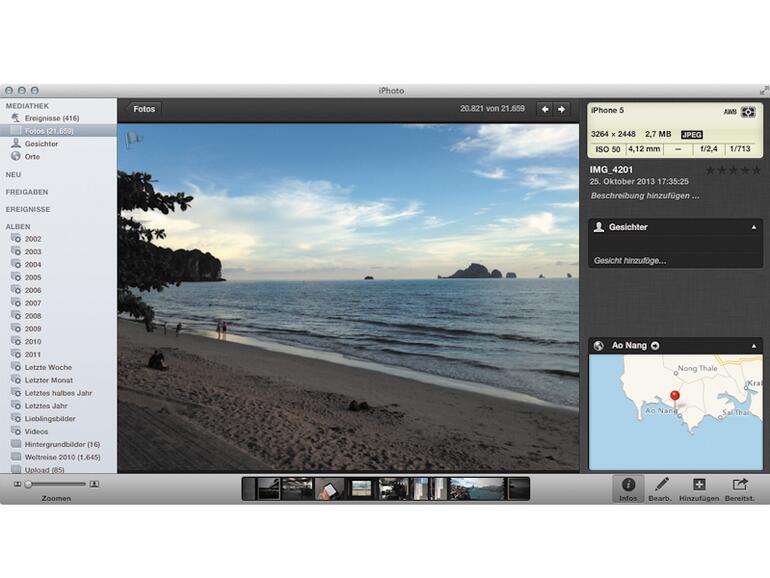The width and height of the screenshot is (770, 578).
Task: Go to next photo with right arrow
Action: click(x=561, y=110)
